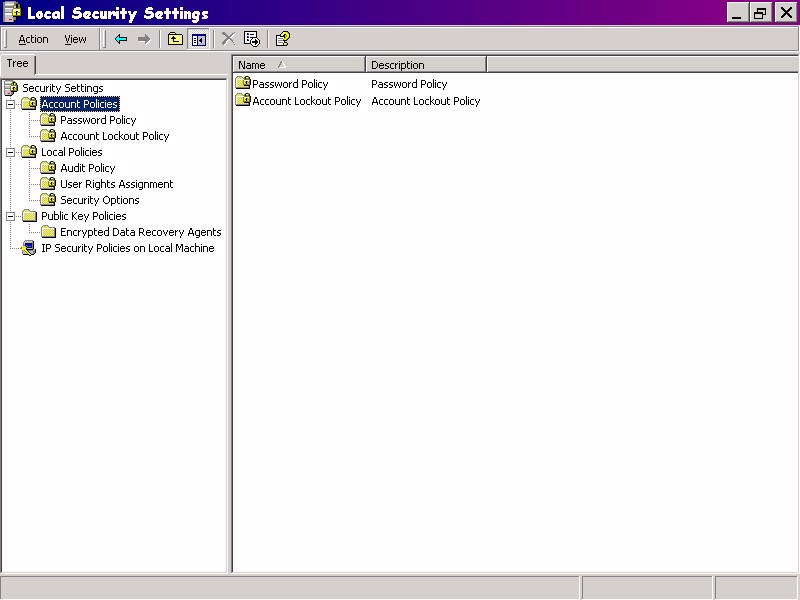Click the Description column header
The width and height of the screenshot is (800, 600).
[x=425, y=65]
